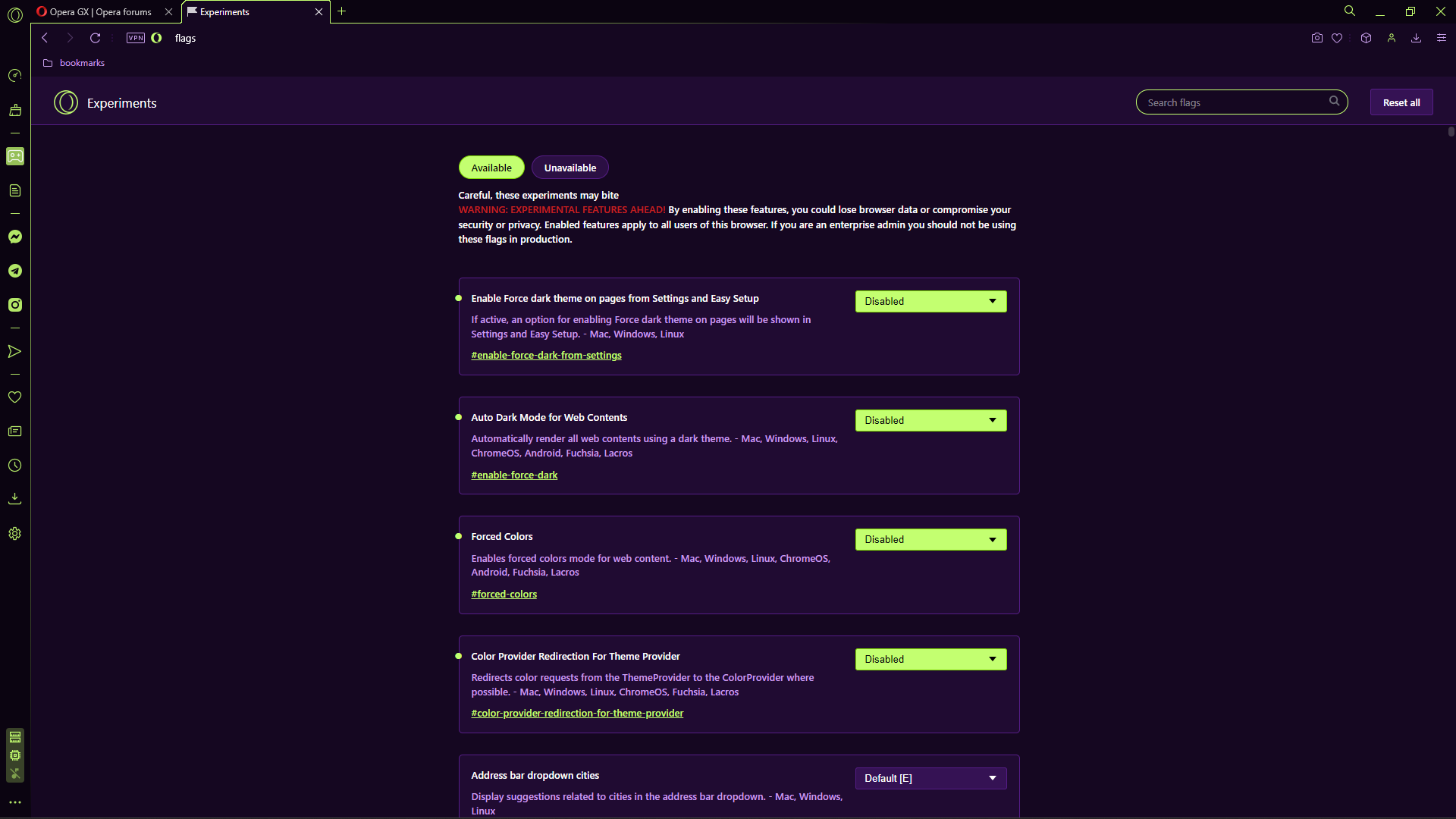
Task: Open Messenger in the sidebar
Action: [x=14, y=237]
